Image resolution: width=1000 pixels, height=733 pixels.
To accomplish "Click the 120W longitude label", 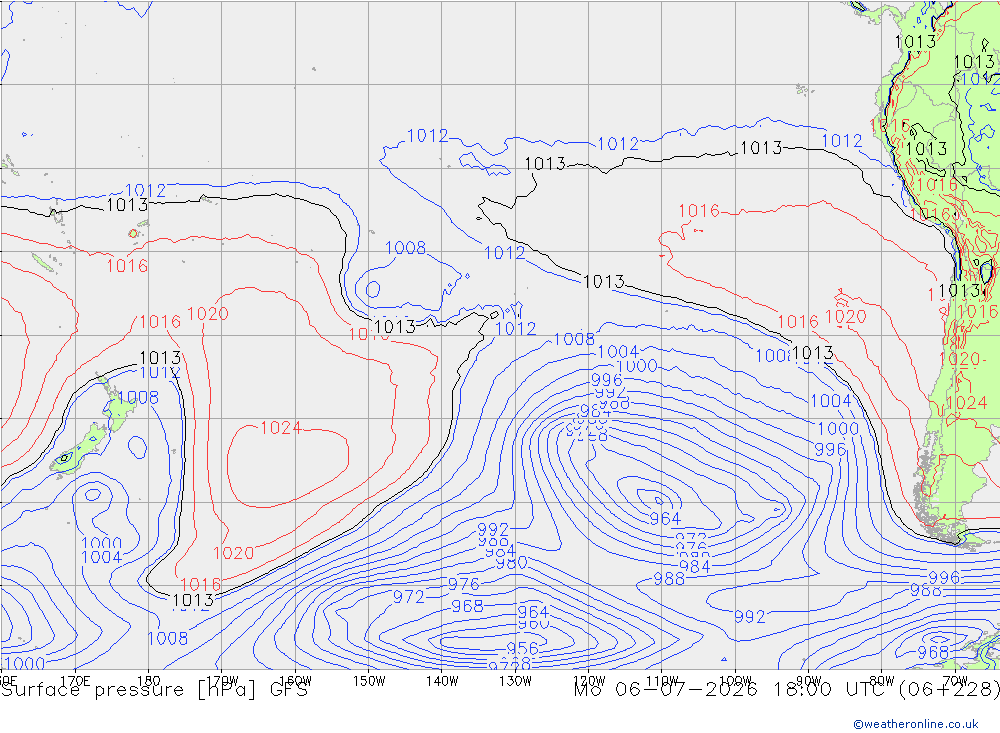I will 589,681.
